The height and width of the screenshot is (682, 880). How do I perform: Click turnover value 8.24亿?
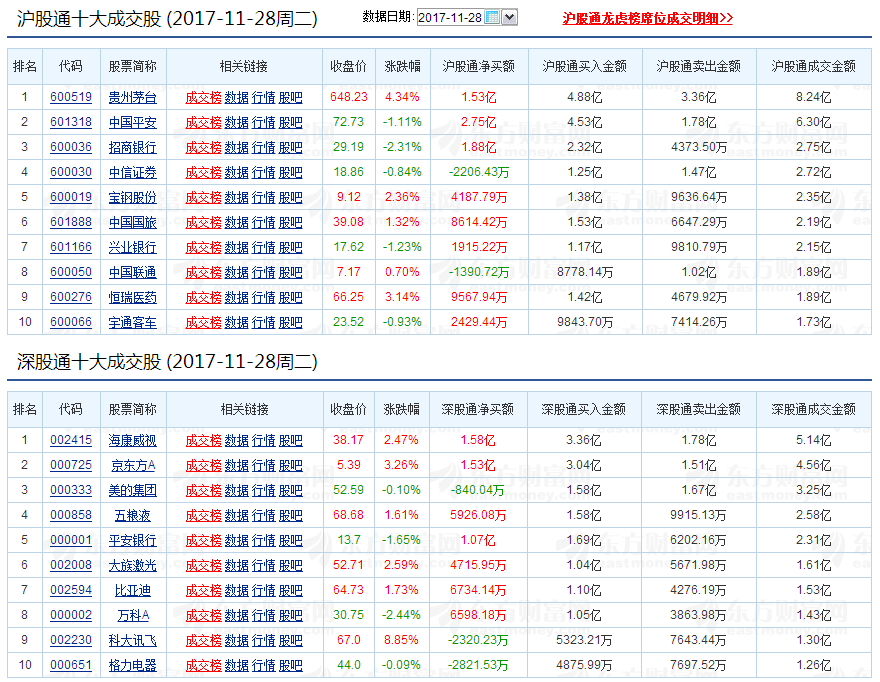(813, 97)
